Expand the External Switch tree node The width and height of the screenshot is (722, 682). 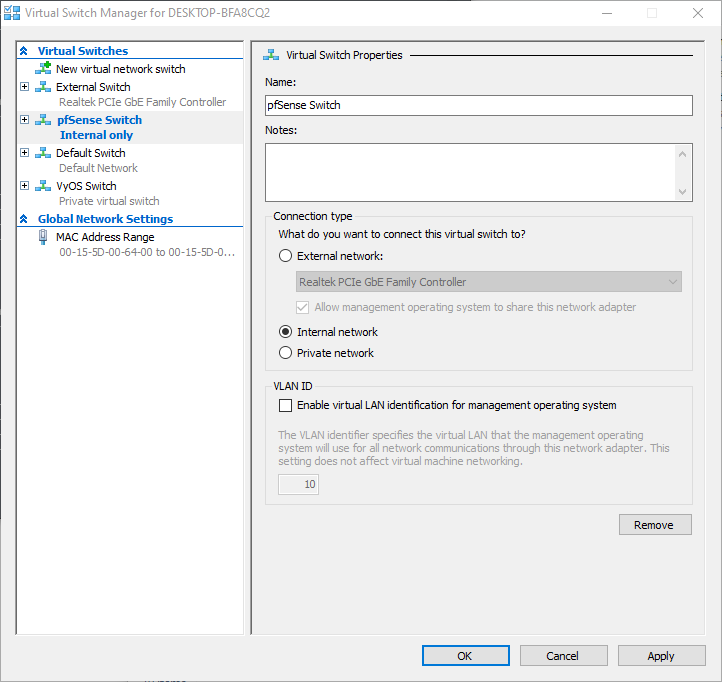pos(25,87)
